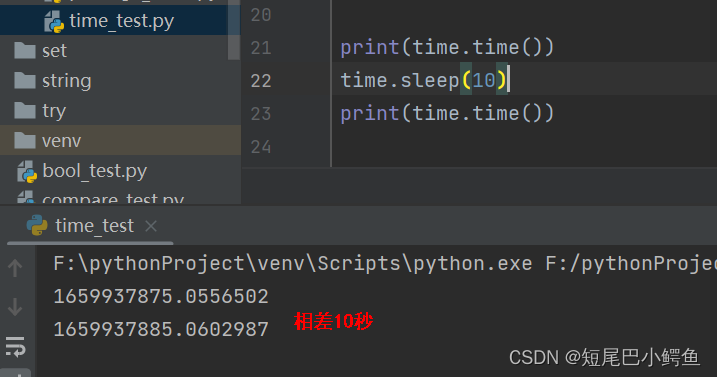Click line number 22 in the gutter
Viewport: 717px width, 377px height.
261,81
